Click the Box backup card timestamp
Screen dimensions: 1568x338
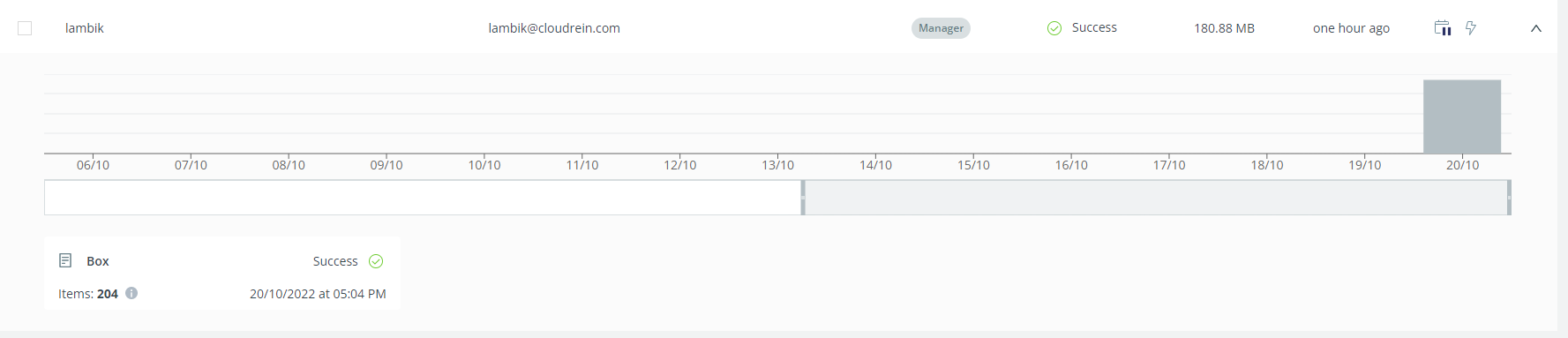318,294
